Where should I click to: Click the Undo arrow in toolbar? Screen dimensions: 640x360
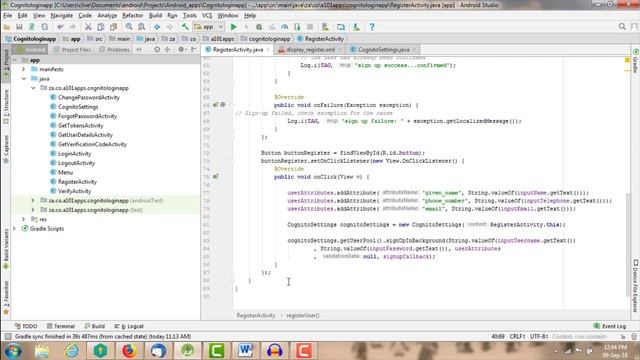[60, 27]
